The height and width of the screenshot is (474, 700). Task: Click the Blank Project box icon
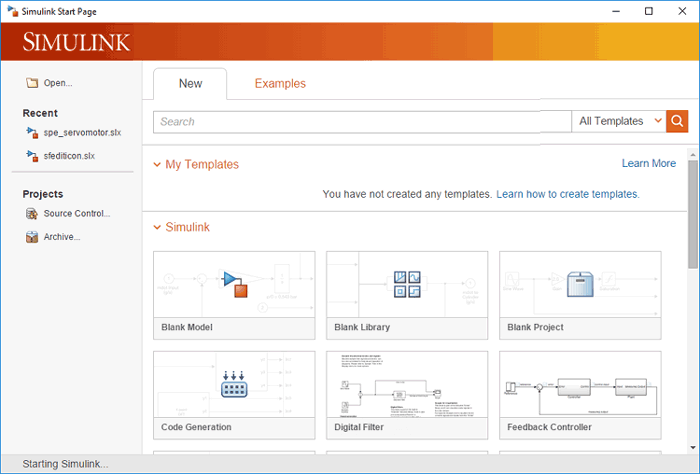tap(580, 284)
